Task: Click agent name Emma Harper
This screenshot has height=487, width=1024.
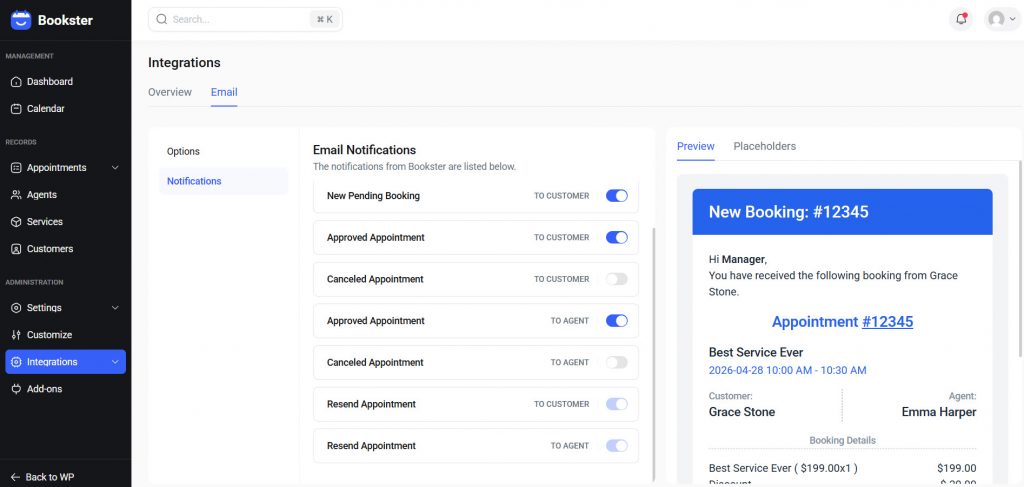Action: coord(939,412)
